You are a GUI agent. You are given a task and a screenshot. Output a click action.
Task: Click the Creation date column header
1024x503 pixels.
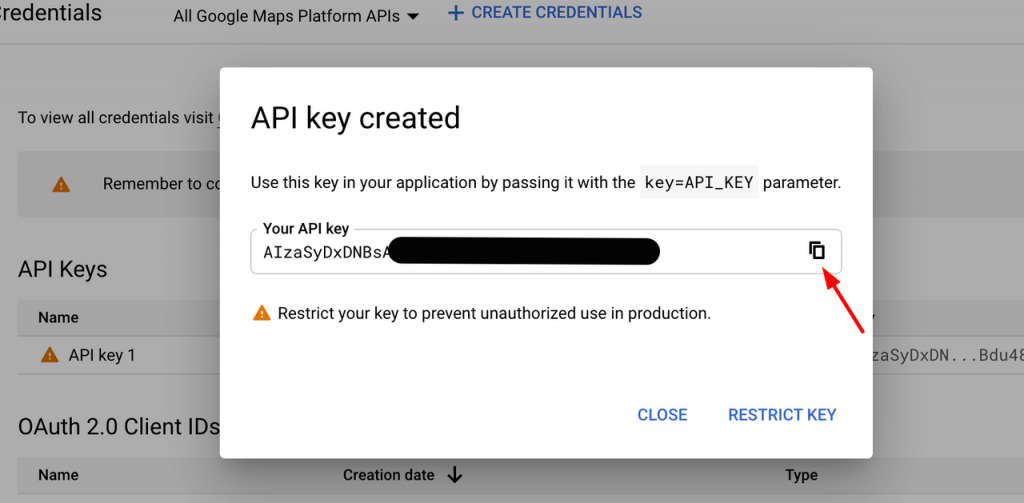click(389, 475)
